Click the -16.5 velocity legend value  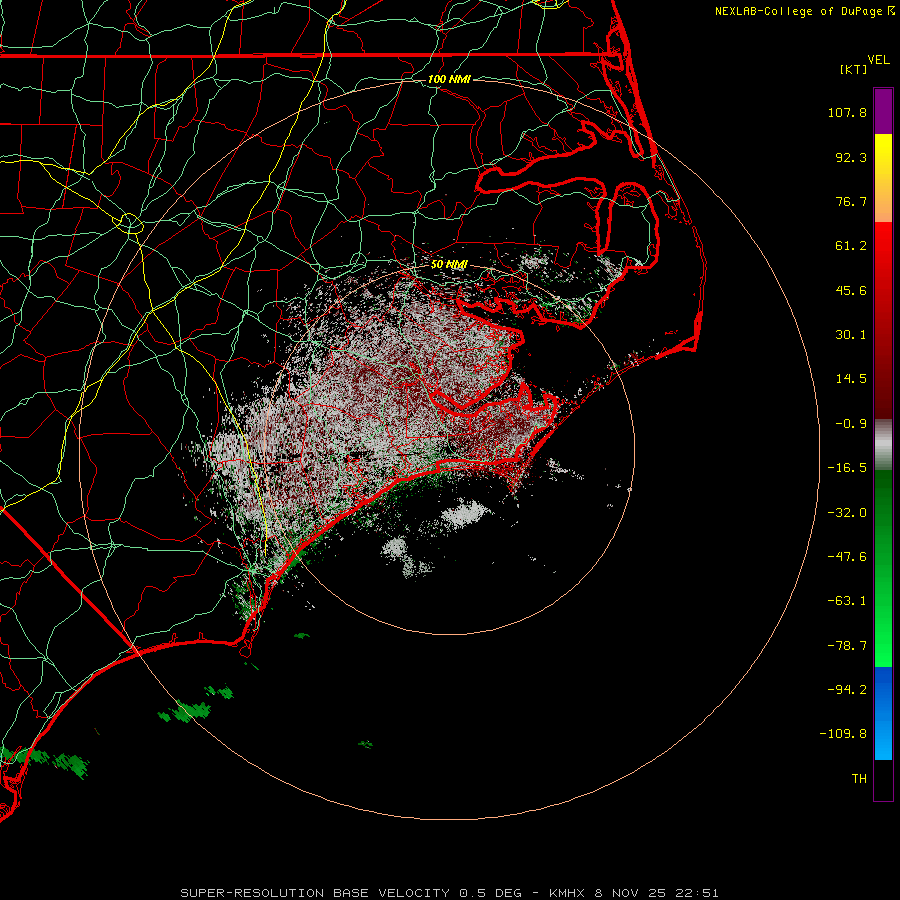point(847,468)
